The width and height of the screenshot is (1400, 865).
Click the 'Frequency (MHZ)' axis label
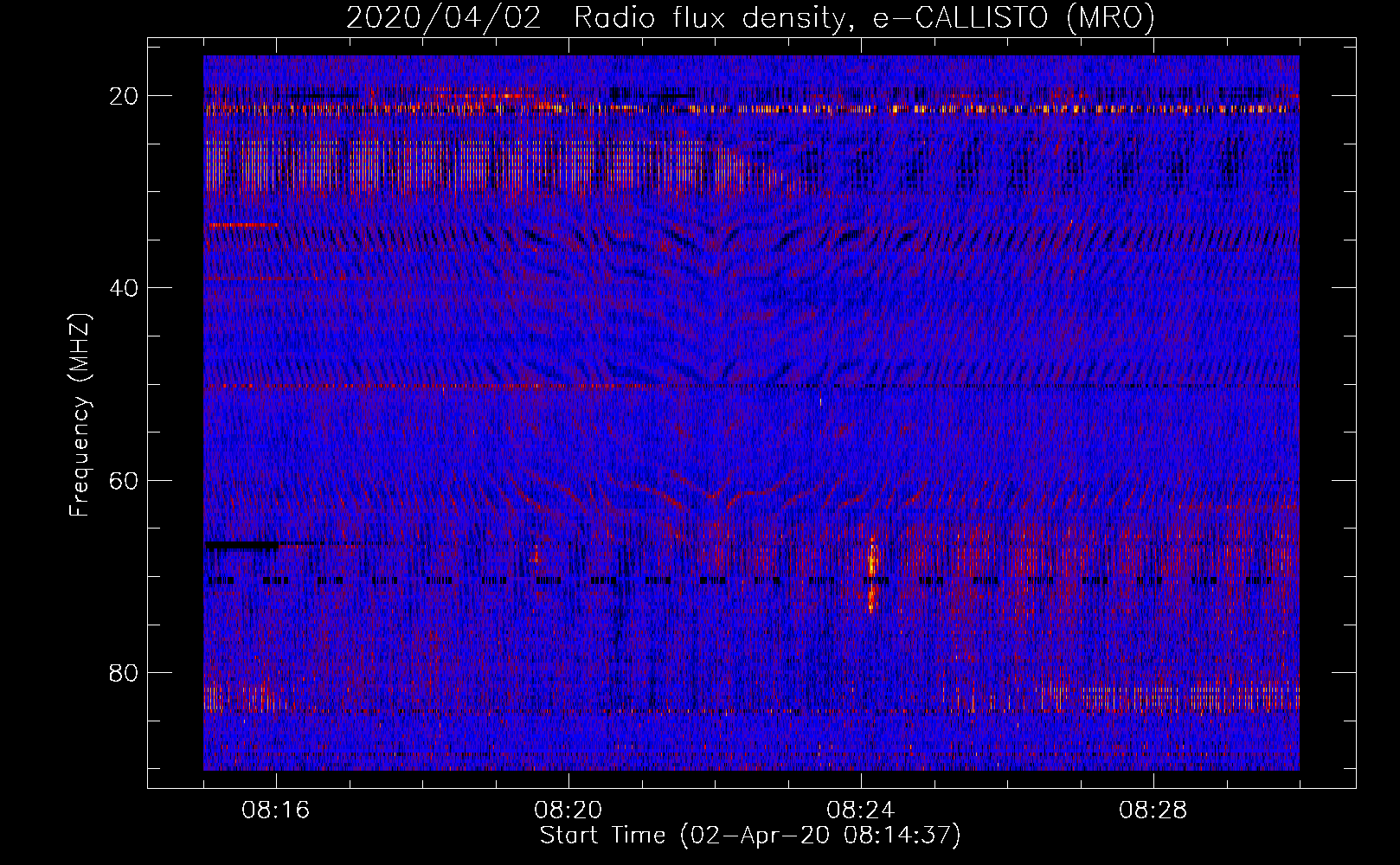click(x=80, y=415)
